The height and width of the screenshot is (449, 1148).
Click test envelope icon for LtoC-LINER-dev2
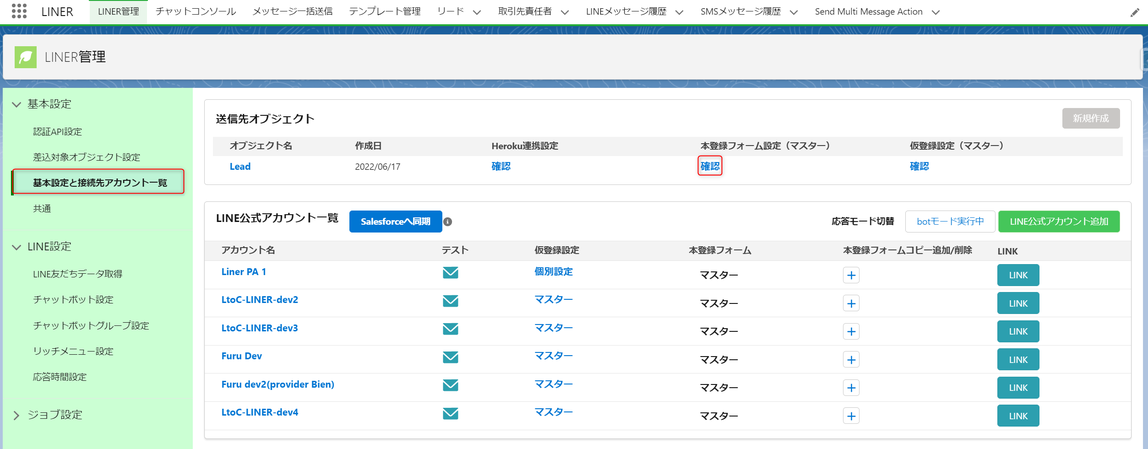click(450, 301)
